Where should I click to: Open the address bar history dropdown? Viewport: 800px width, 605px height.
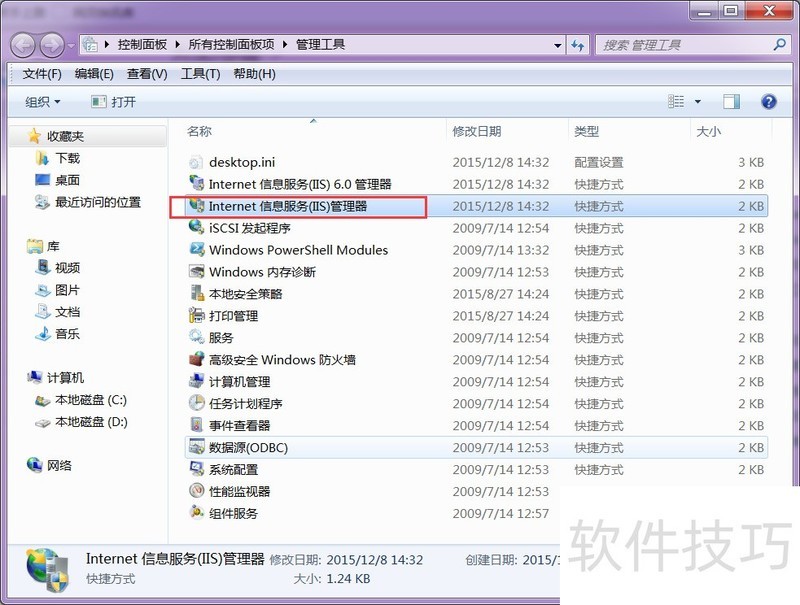[558, 45]
